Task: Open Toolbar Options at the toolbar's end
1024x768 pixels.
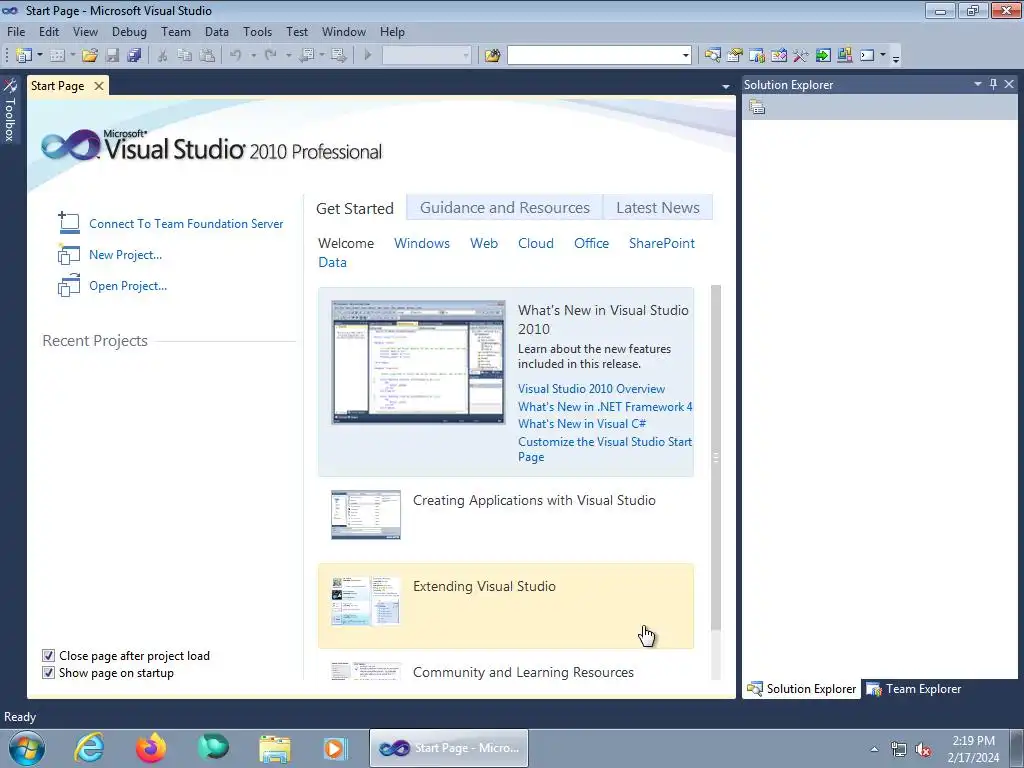Action: 896,59
